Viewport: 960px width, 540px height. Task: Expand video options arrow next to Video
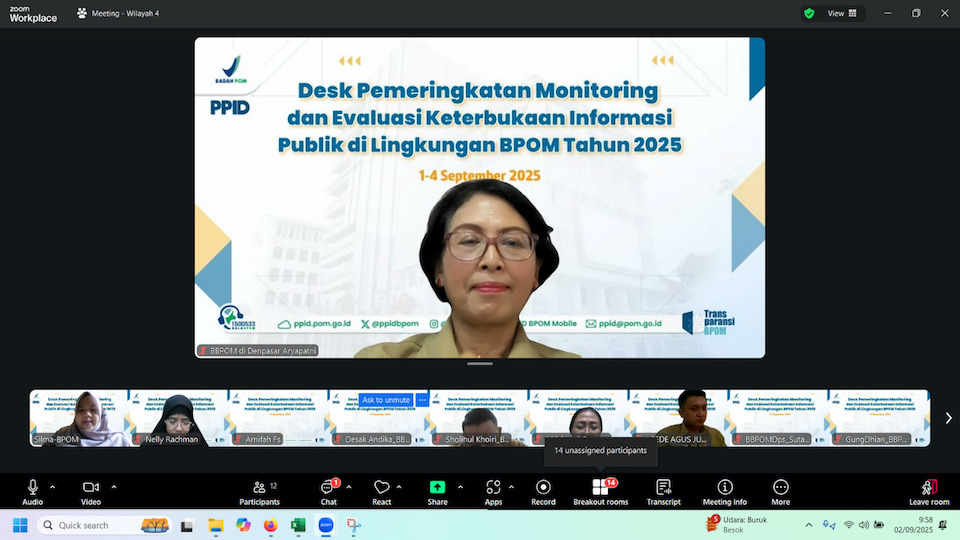coord(114,487)
